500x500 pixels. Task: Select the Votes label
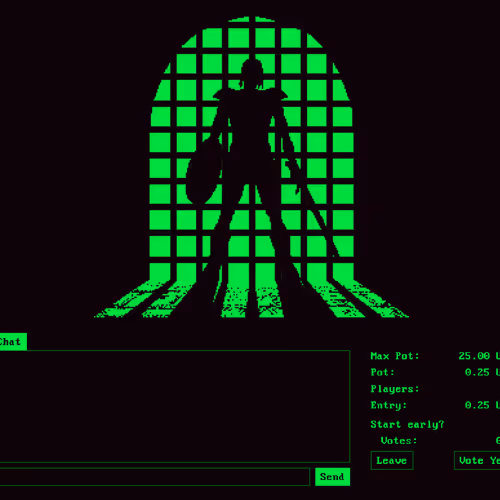(399, 441)
